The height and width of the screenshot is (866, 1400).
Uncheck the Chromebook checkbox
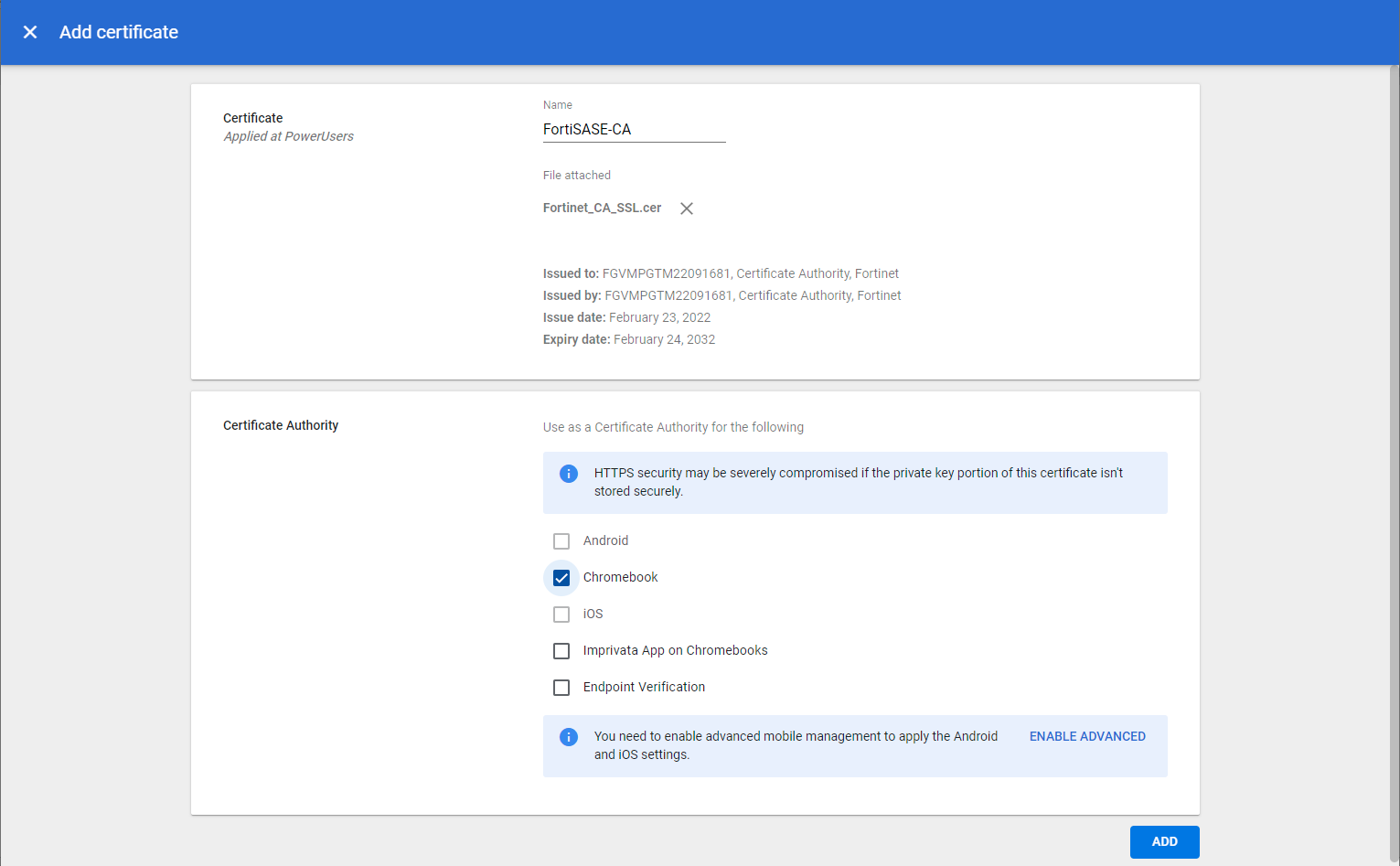tap(561, 578)
